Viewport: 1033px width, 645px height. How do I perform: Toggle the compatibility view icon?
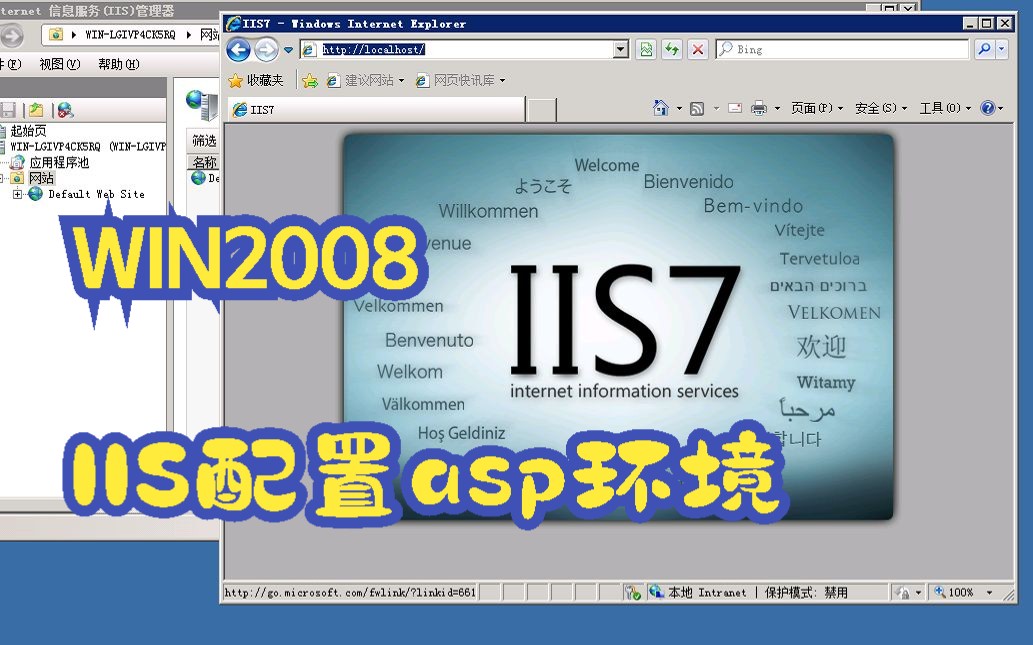646,49
